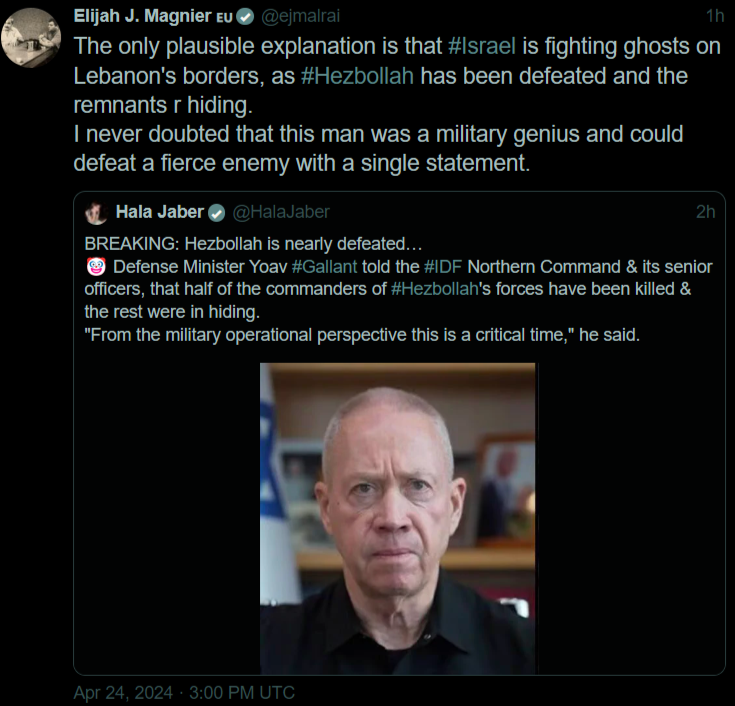Open the 2h timestamp of quoted tweet
The image size is (735, 706).
click(x=705, y=212)
